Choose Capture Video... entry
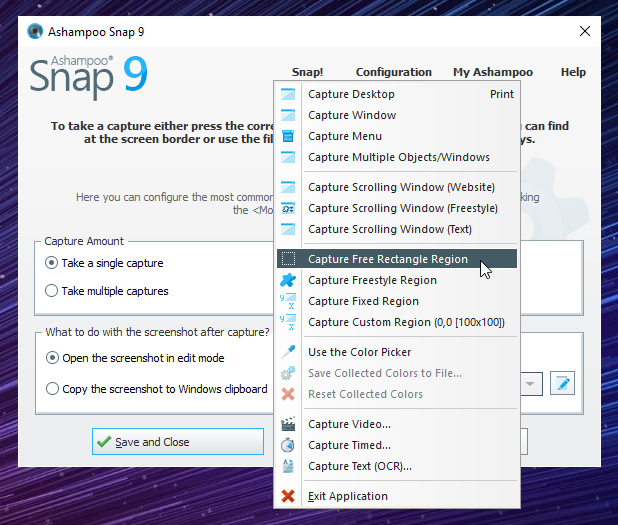Image resolution: width=618 pixels, height=525 pixels. [x=397, y=424]
